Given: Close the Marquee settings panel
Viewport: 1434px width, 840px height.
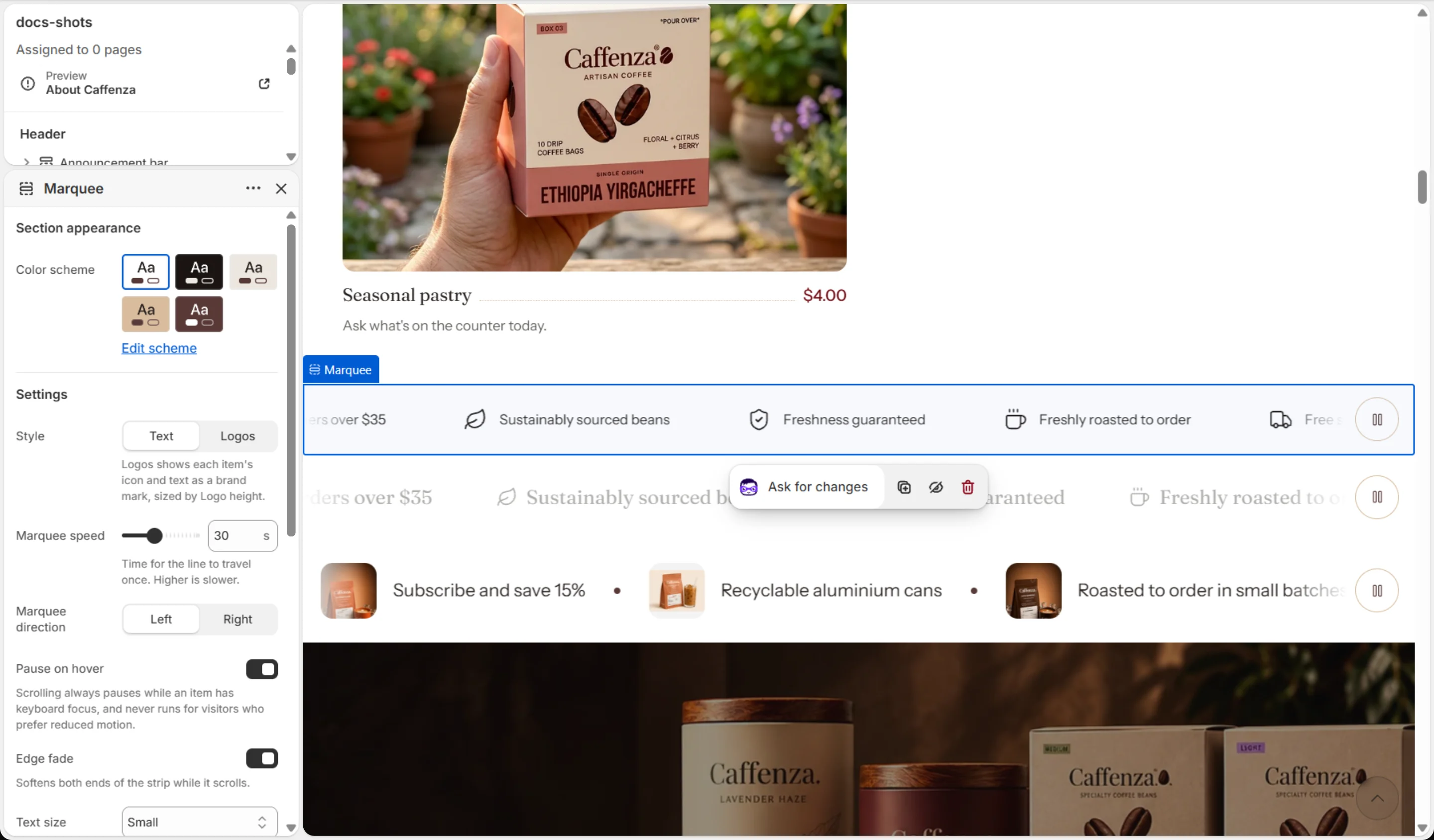Looking at the screenshot, I should click(281, 188).
